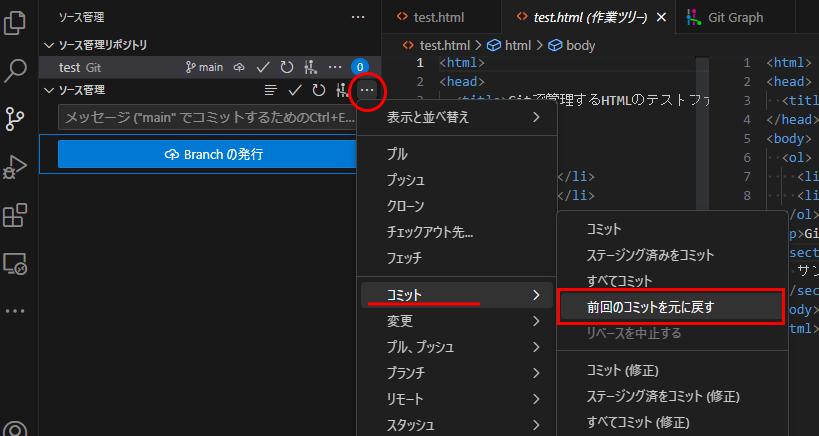Expand the 変更 submenu
Viewport: 819px width, 436px height.
(457, 321)
